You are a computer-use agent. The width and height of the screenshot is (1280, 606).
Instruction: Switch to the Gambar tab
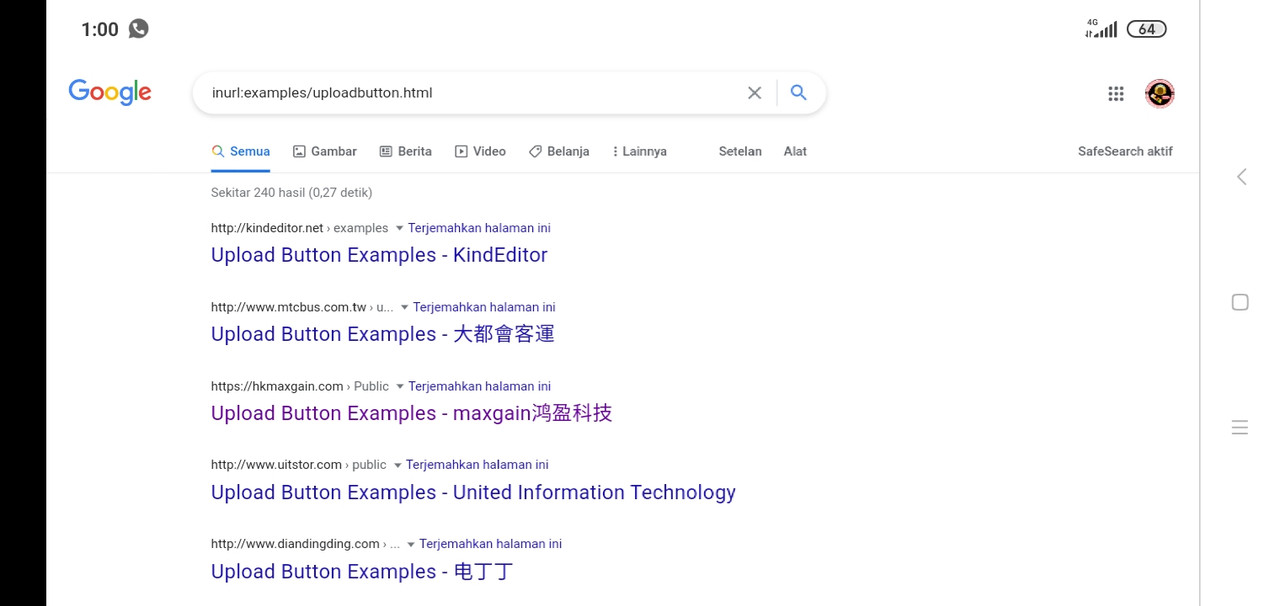pos(324,152)
